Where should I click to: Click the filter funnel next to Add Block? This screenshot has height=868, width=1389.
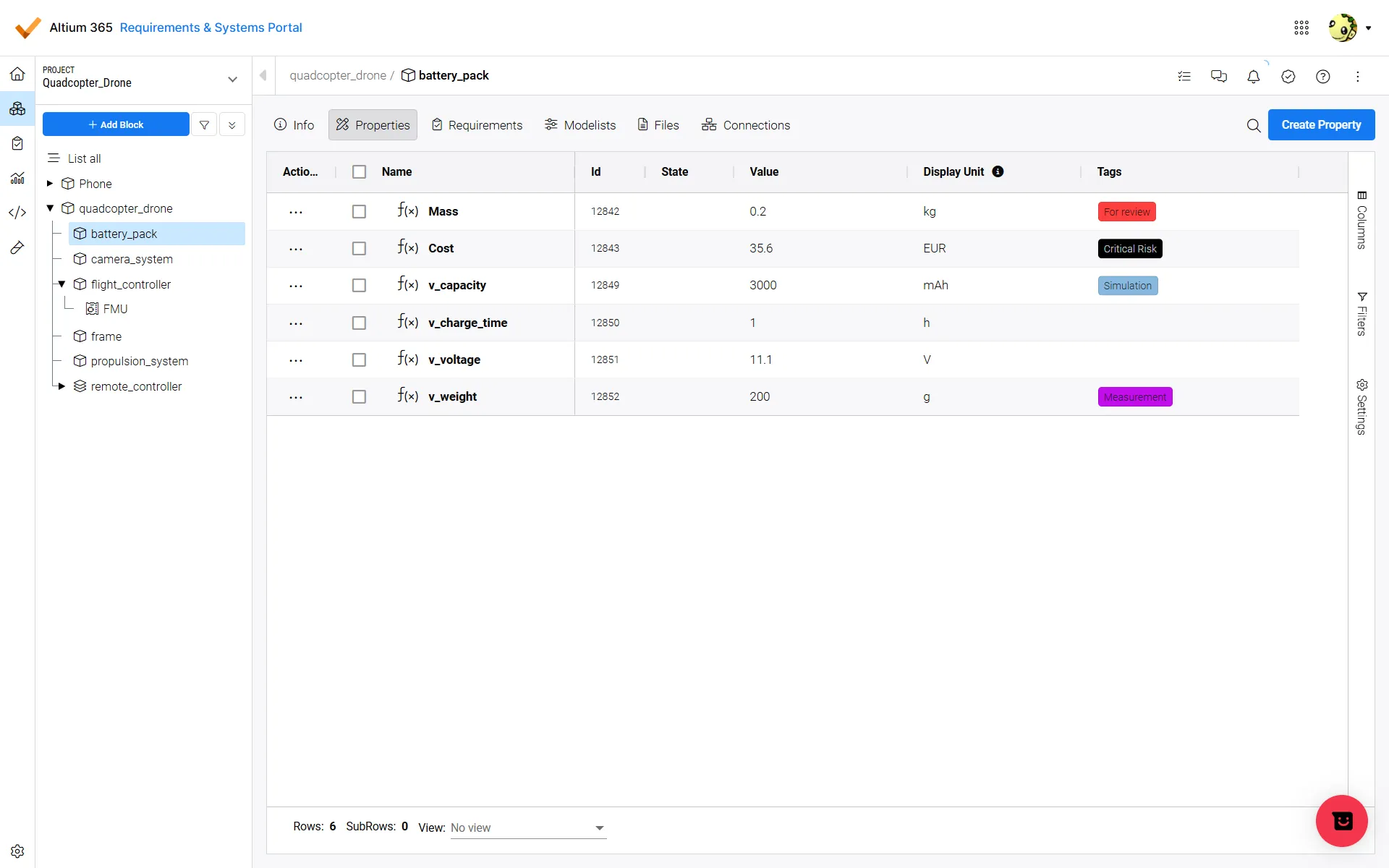(204, 124)
